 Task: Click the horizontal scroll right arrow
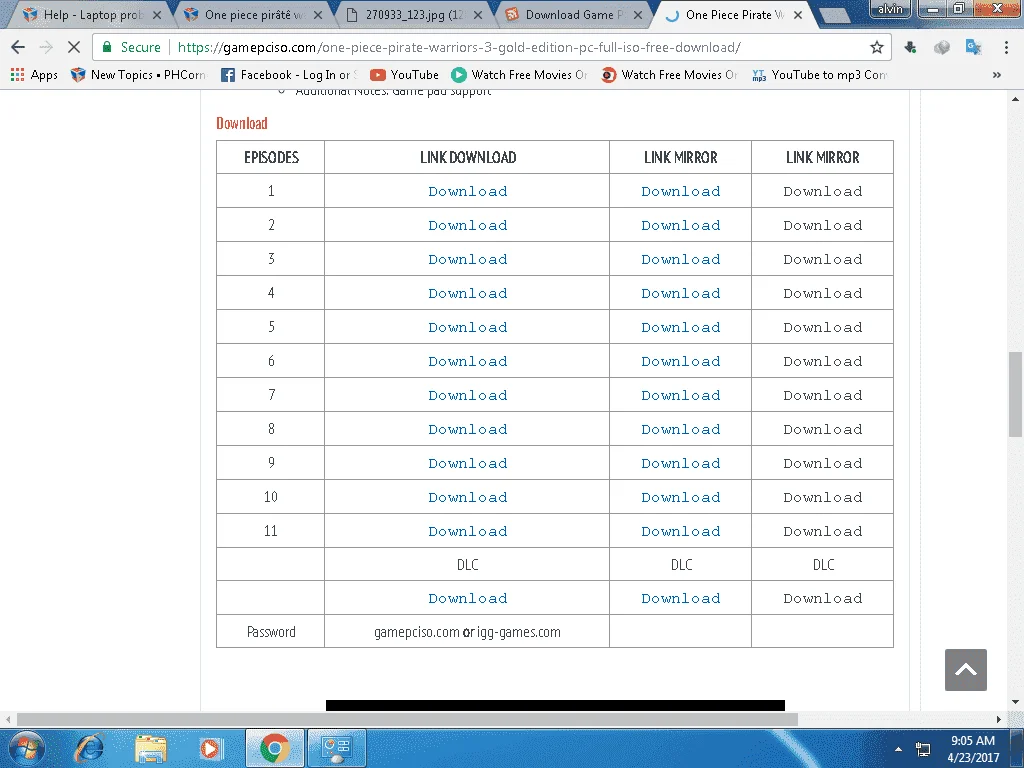pos(999,719)
